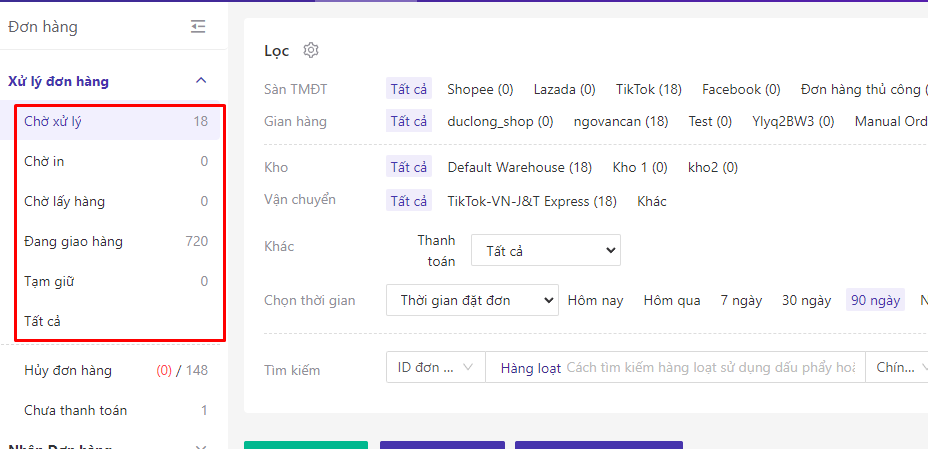Go to Đang giao hàng orders

click(74, 242)
